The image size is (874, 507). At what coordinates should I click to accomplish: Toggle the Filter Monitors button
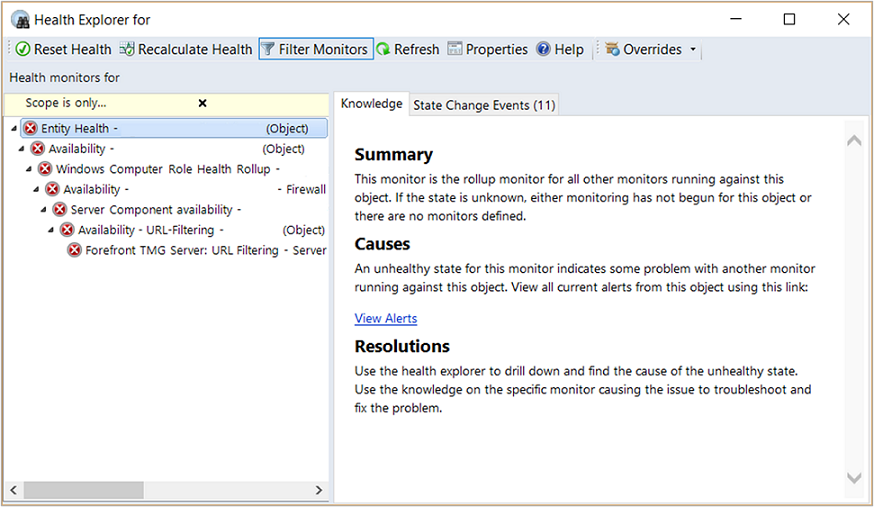coord(316,49)
